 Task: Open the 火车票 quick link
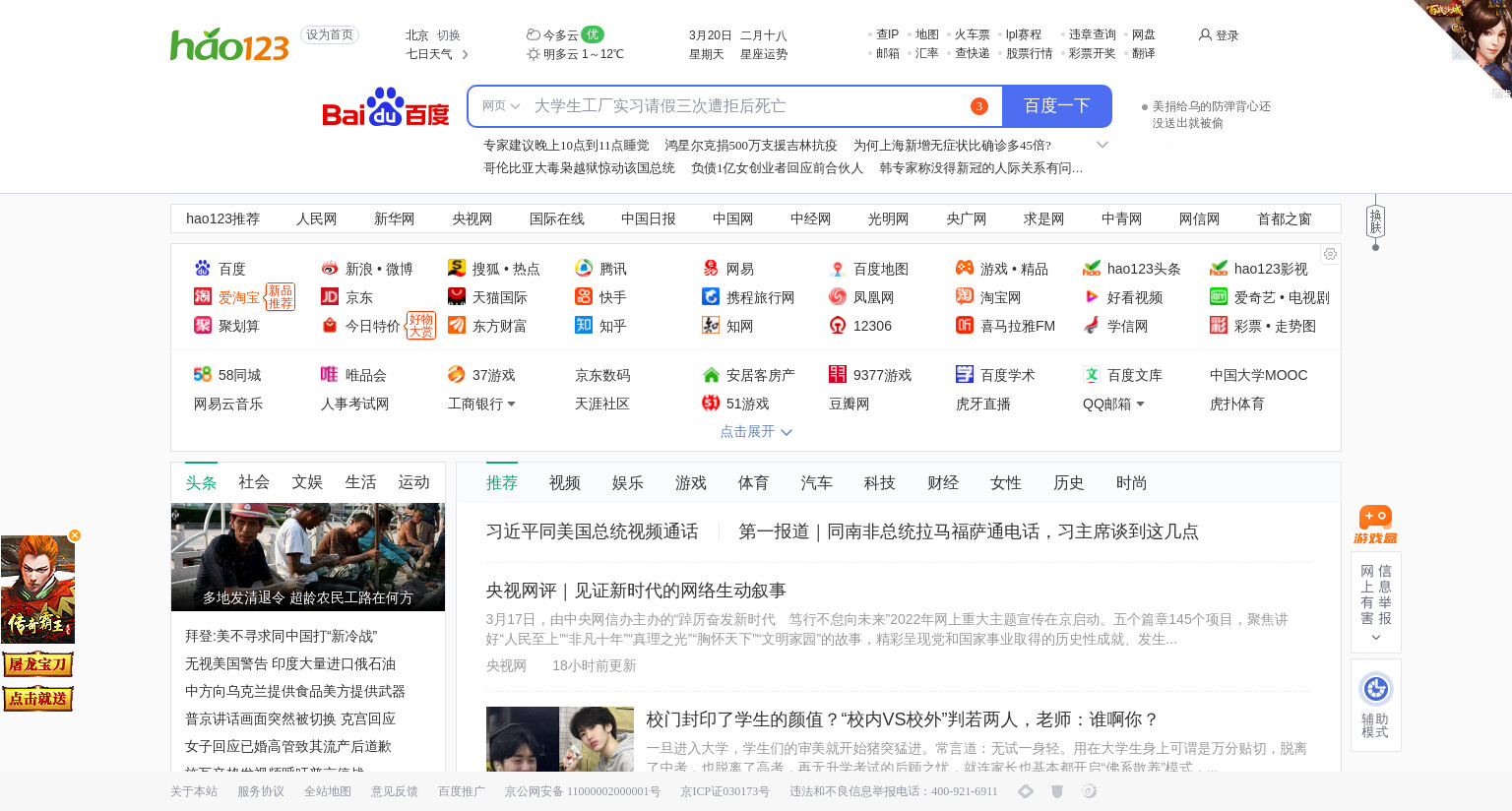(x=973, y=33)
